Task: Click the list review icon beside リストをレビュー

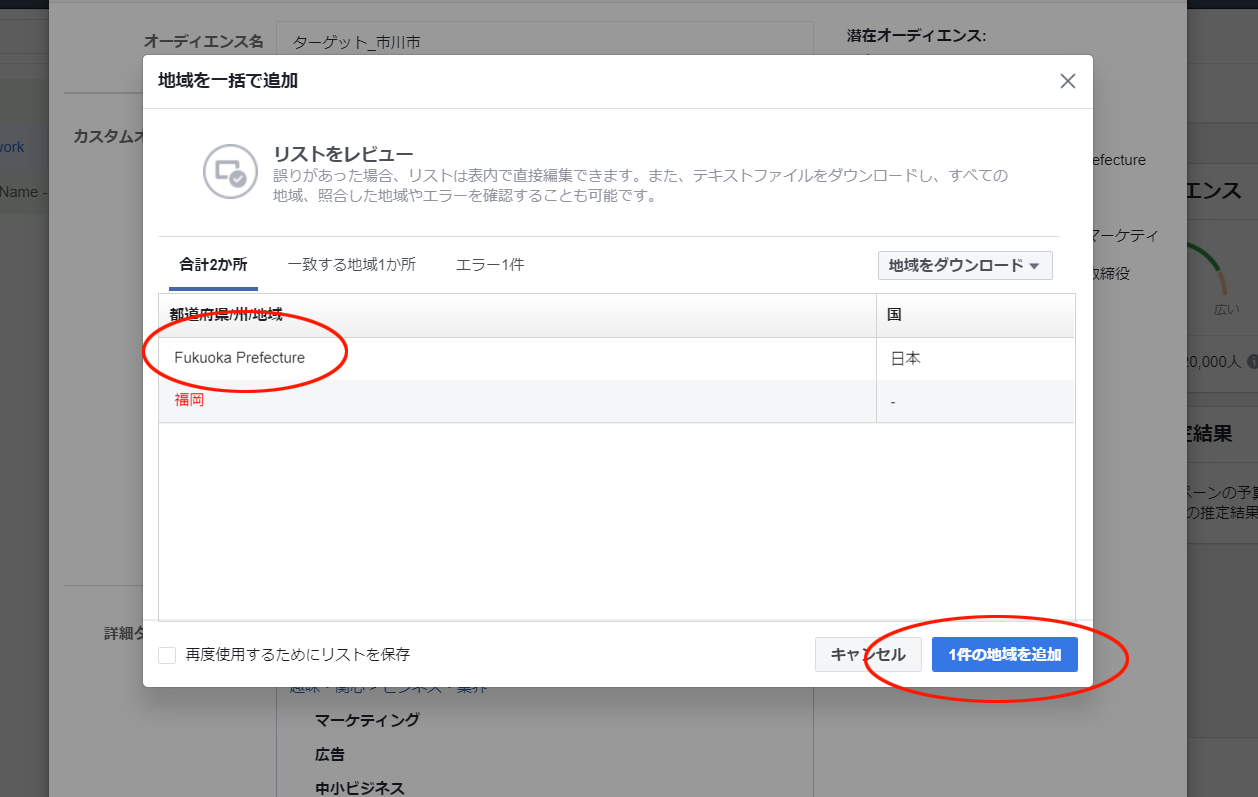Action: [231, 172]
